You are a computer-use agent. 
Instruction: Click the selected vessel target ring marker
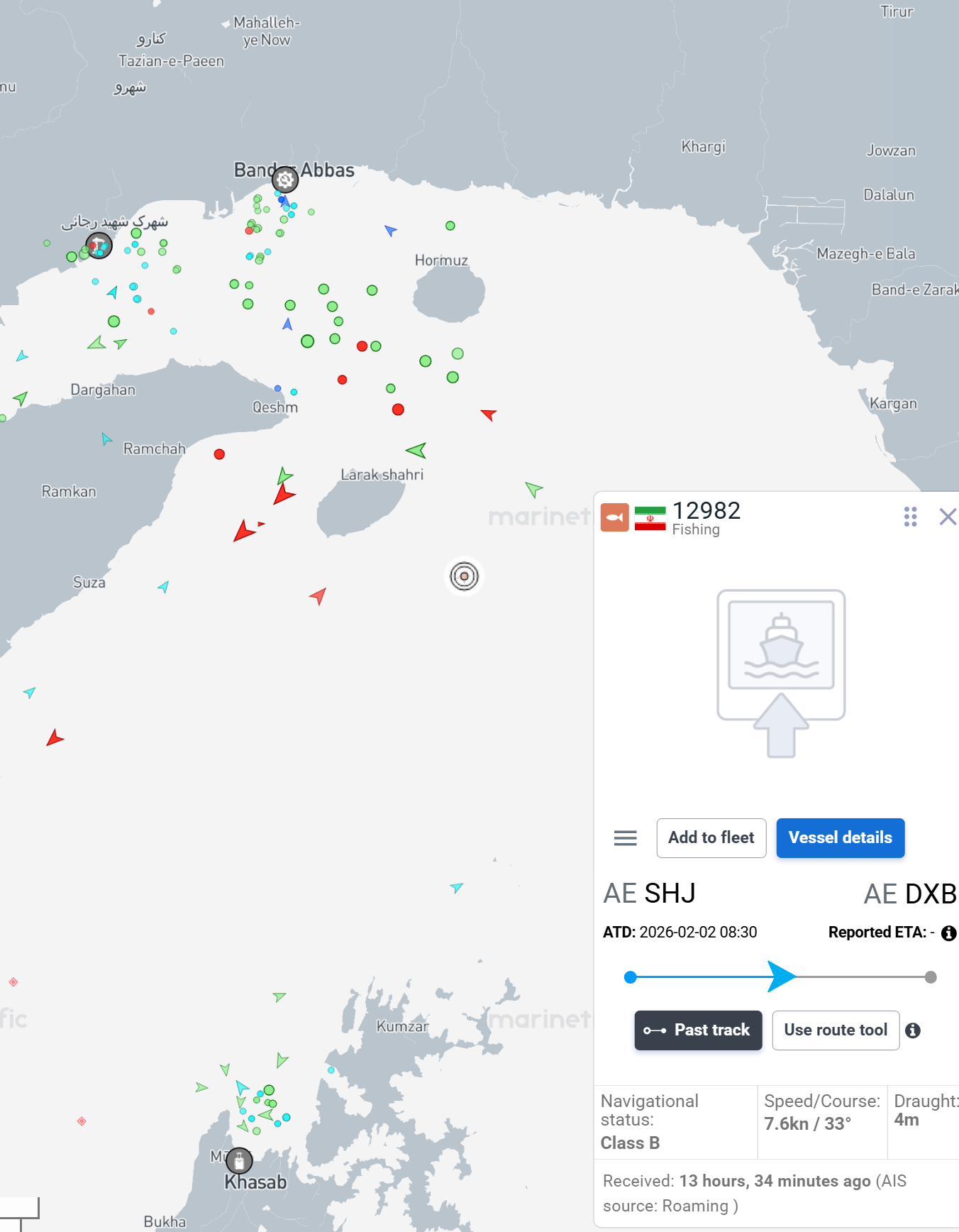pyautogui.click(x=464, y=576)
